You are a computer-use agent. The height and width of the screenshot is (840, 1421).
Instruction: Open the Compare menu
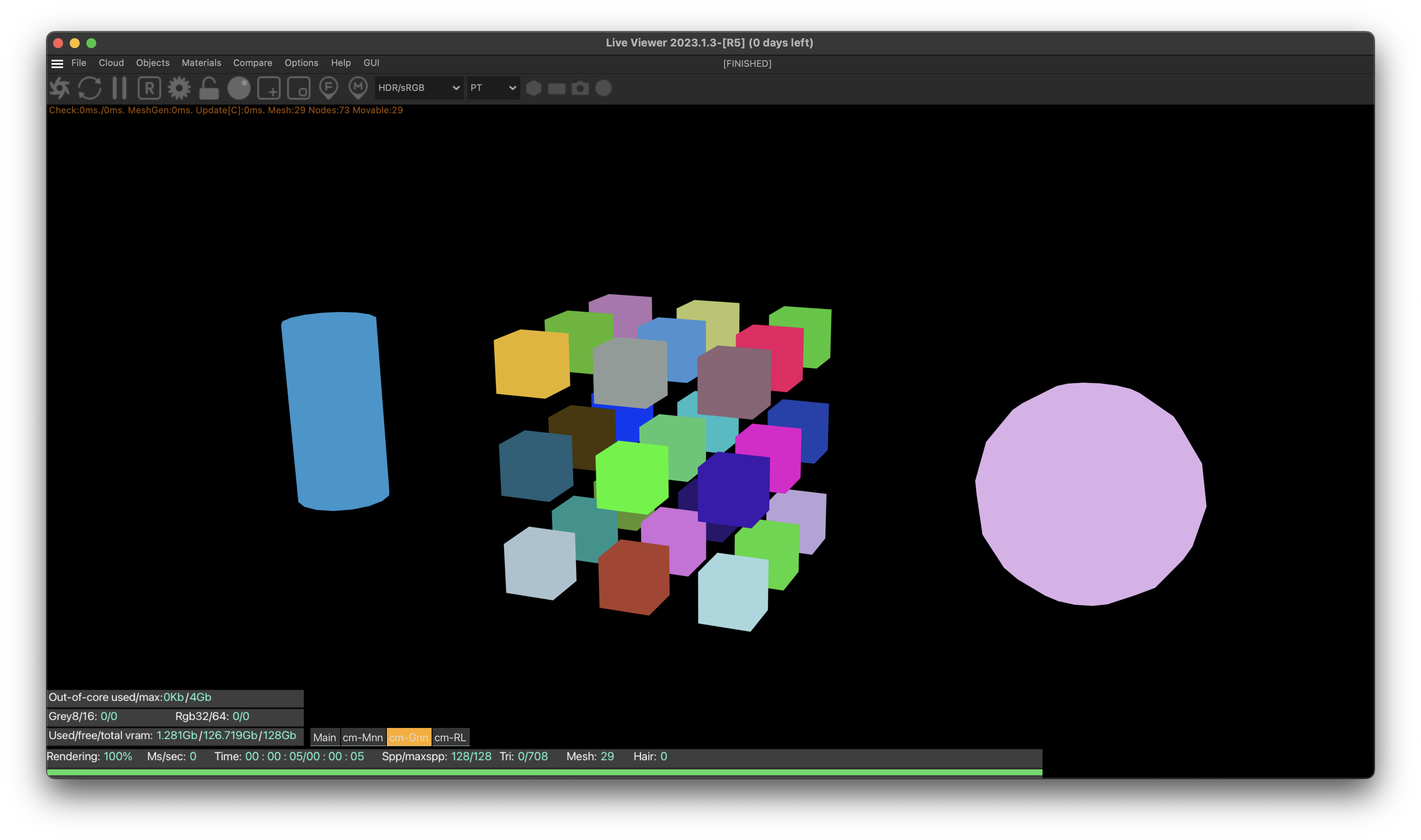[x=252, y=63]
